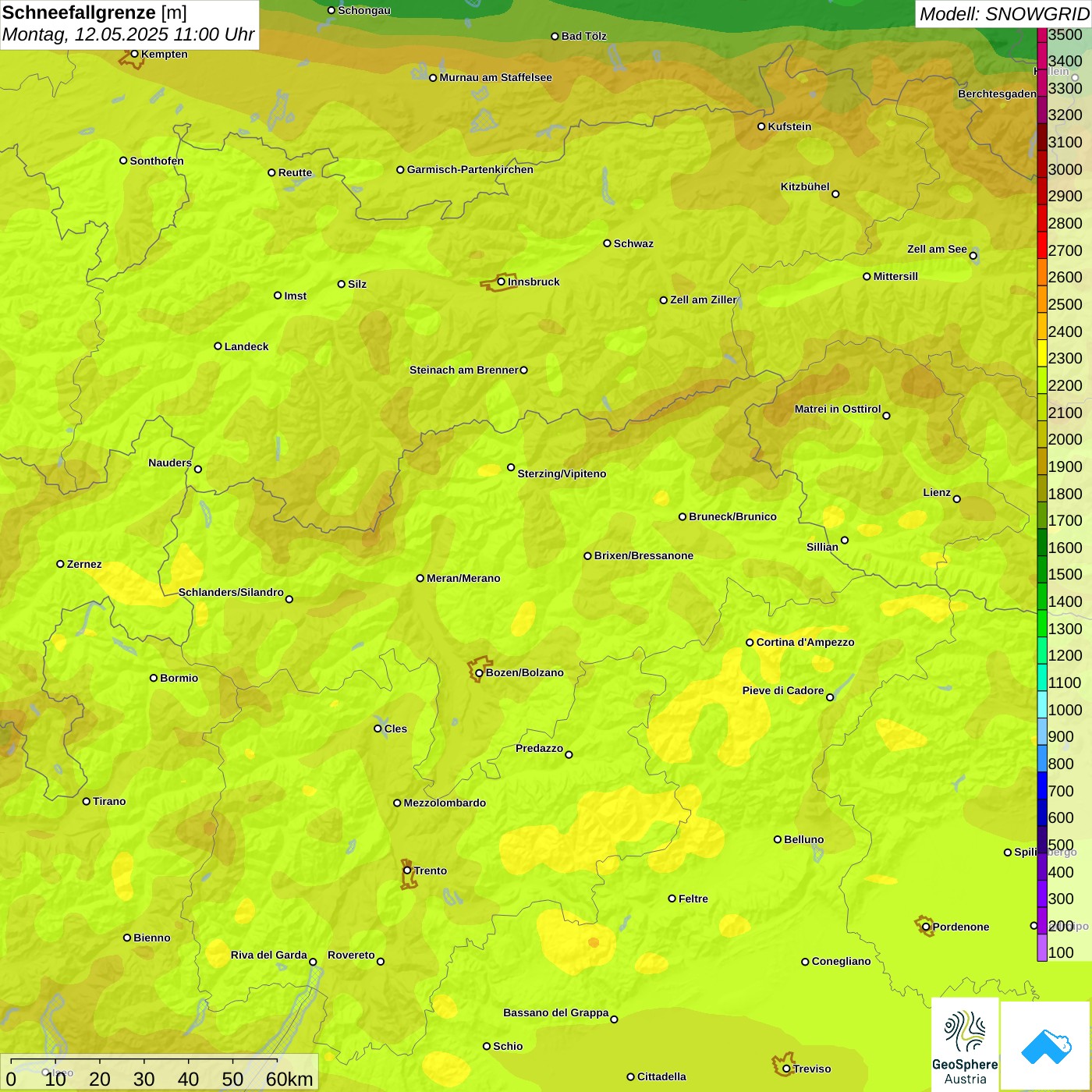This screenshot has width=1092, height=1092.
Task: Click the GeoSphere Austria logo
Action: (965, 1045)
